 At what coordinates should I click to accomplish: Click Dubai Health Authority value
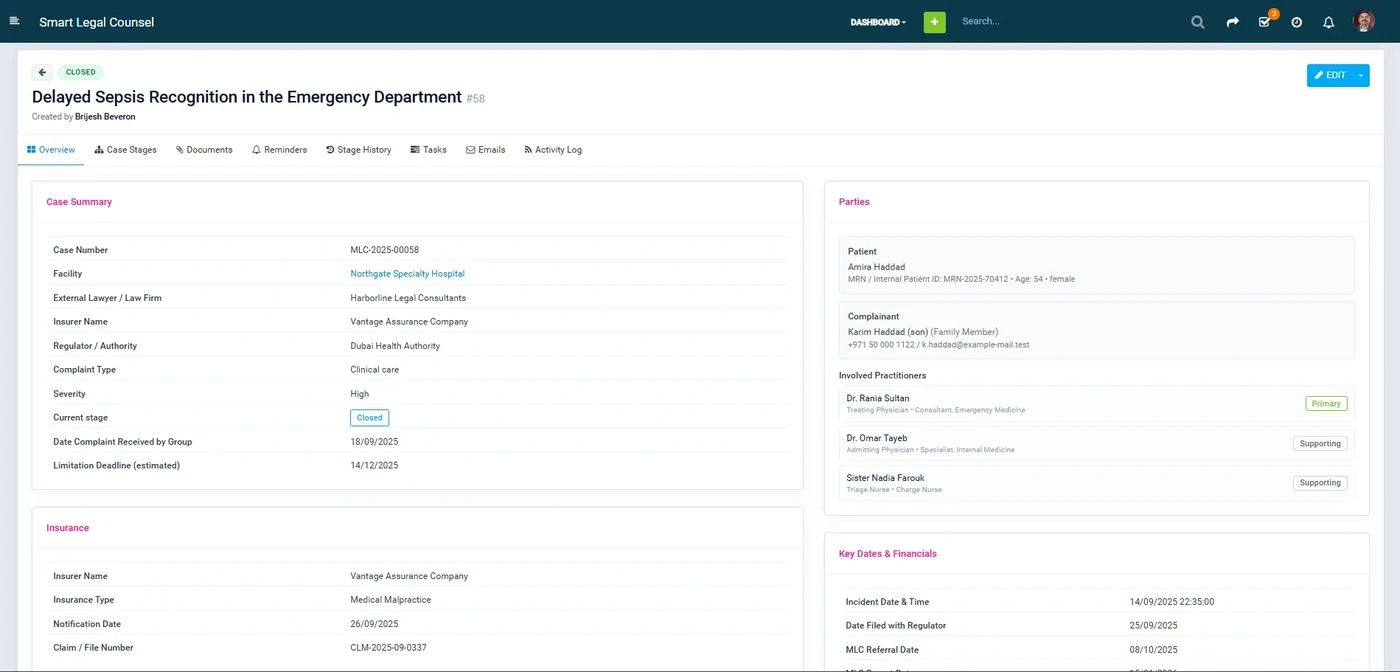point(395,346)
